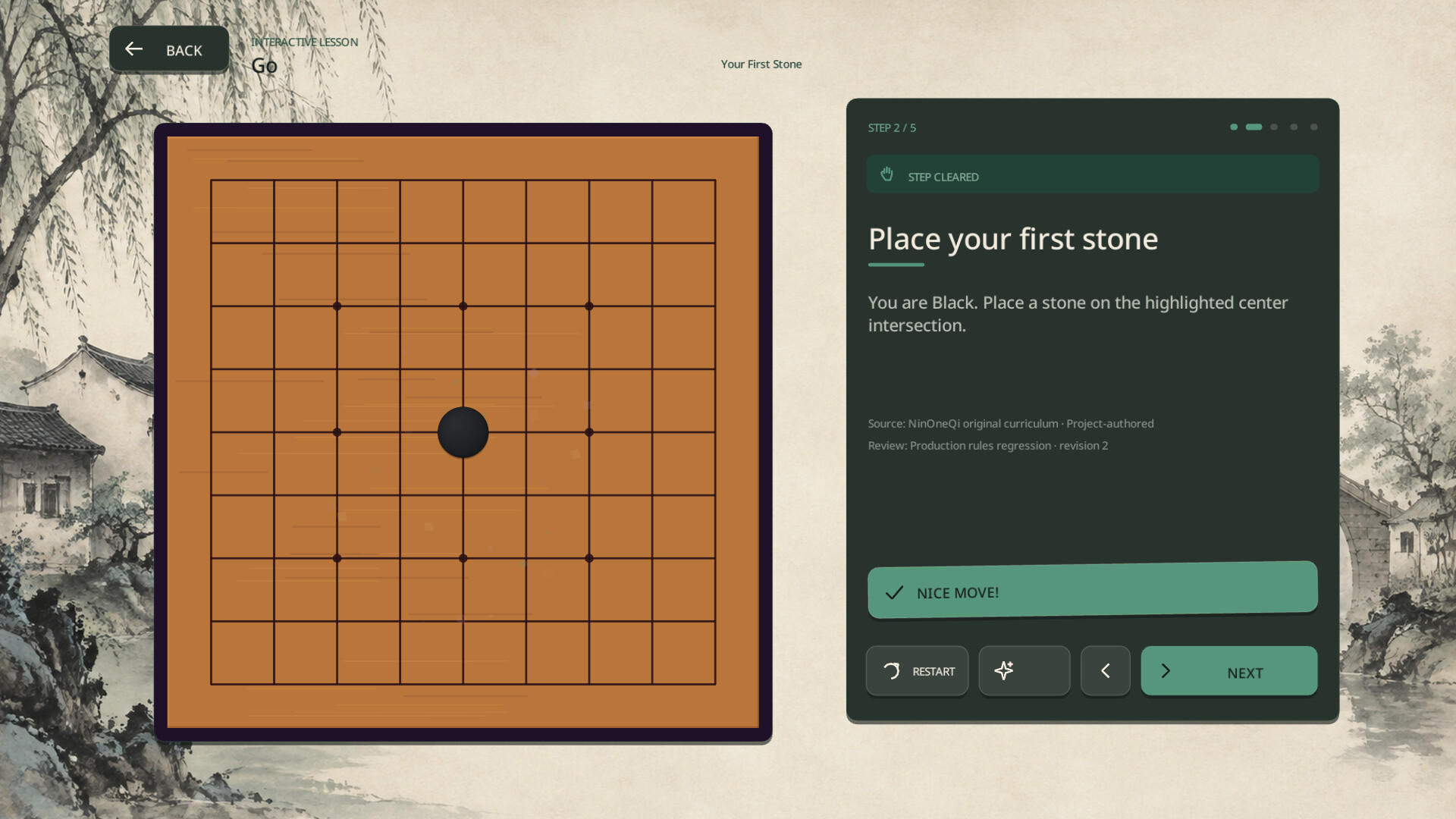Image resolution: width=1456 pixels, height=819 pixels.
Task: Select the first step progress dot
Action: point(1234,127)
